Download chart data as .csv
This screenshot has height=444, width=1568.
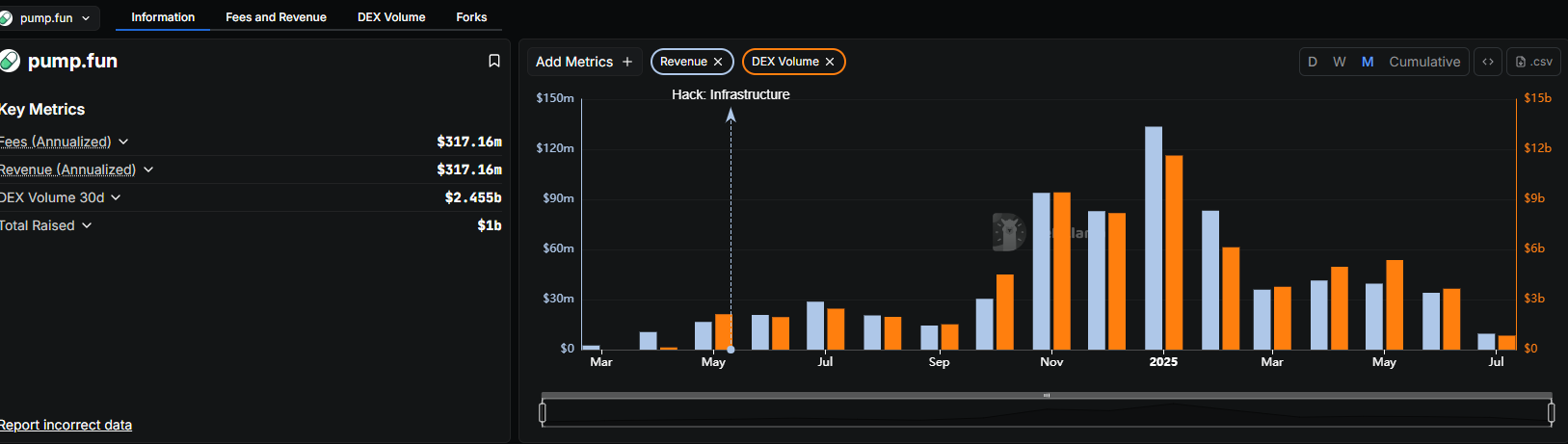point(1533,62)
